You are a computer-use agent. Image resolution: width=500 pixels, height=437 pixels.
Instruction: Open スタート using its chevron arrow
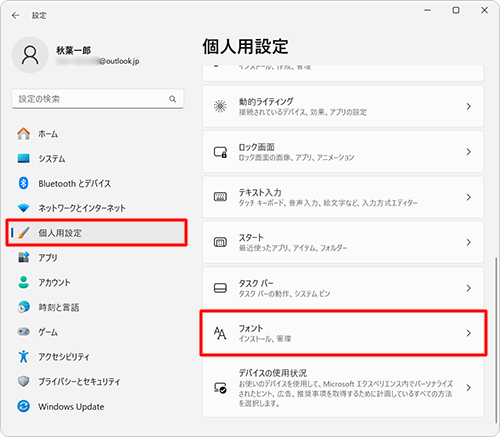pos(469,242)
